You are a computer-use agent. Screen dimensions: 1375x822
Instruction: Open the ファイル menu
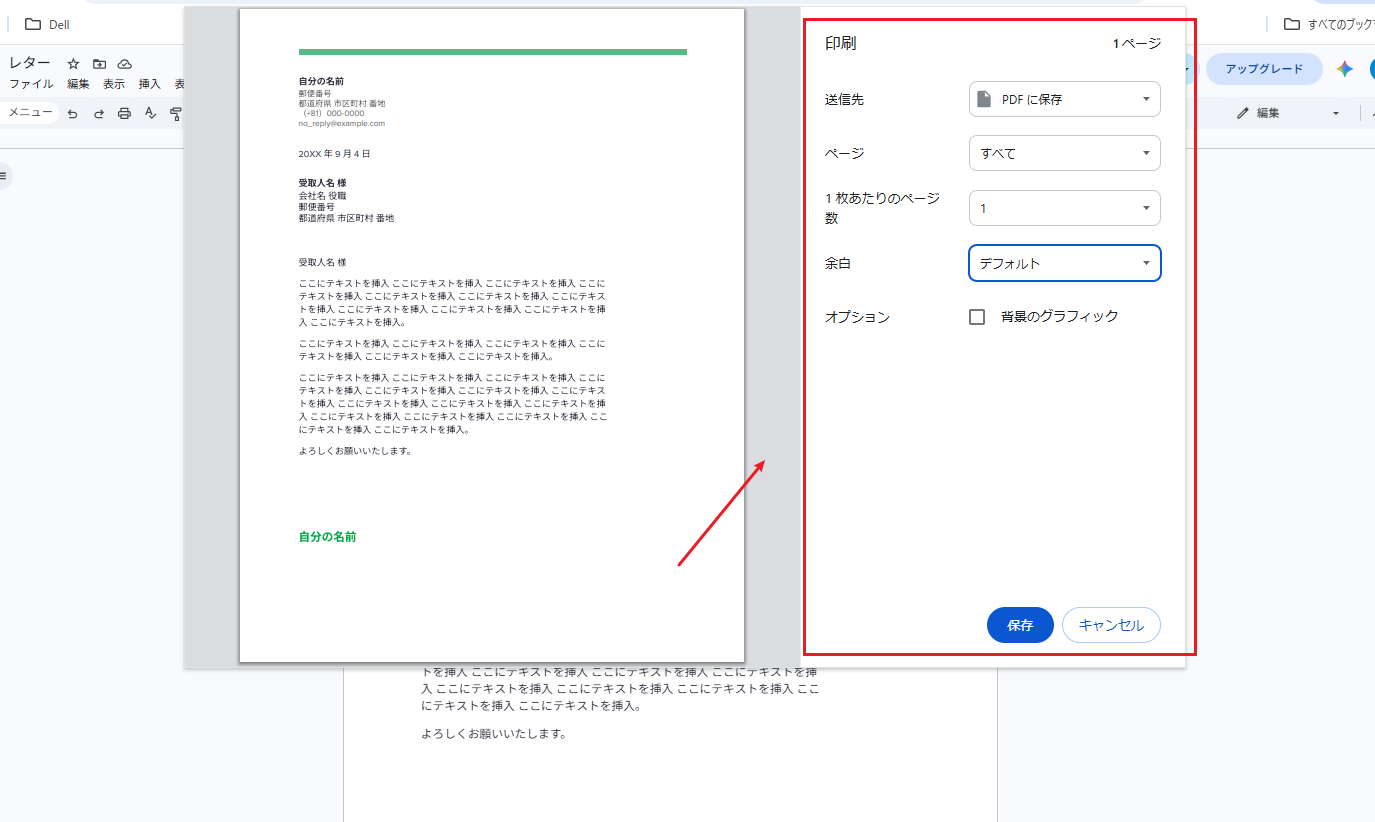coord(31,84)
